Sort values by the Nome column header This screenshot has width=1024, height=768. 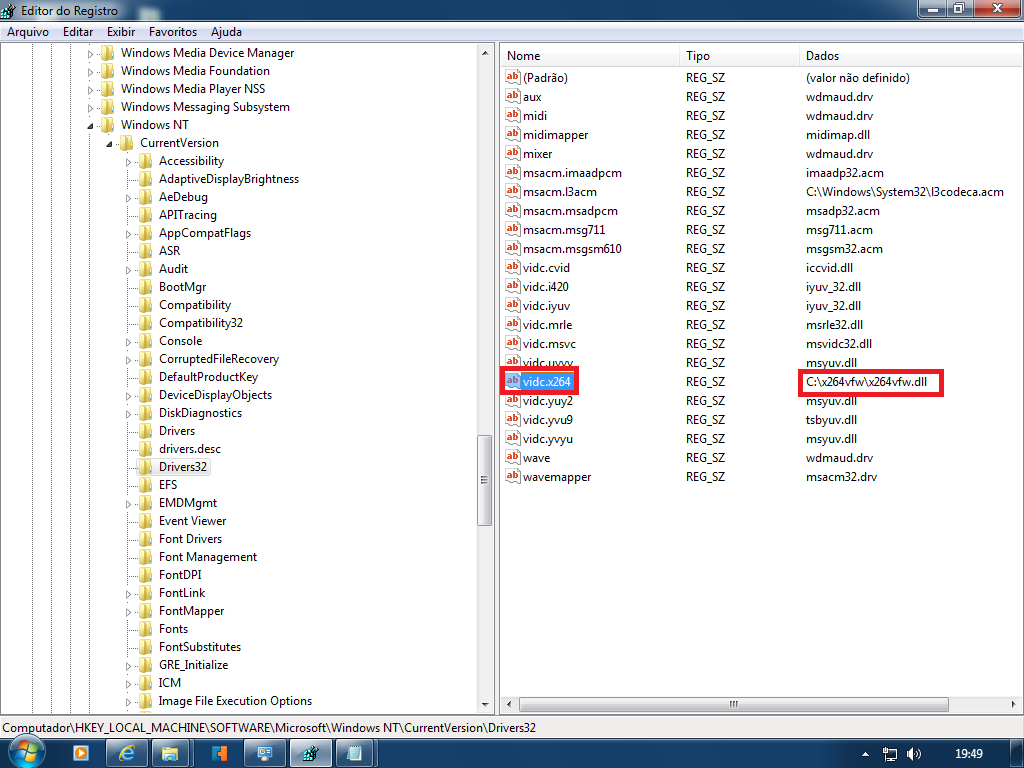point(591,56)
